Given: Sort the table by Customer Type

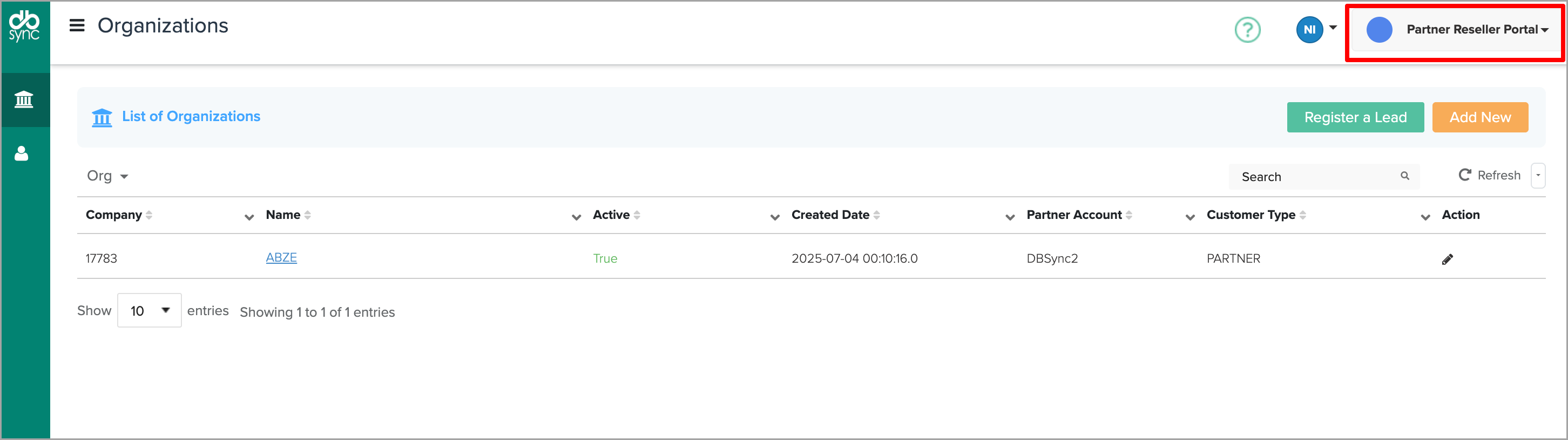Looking at the screenshot, I should coord(1251,215).
